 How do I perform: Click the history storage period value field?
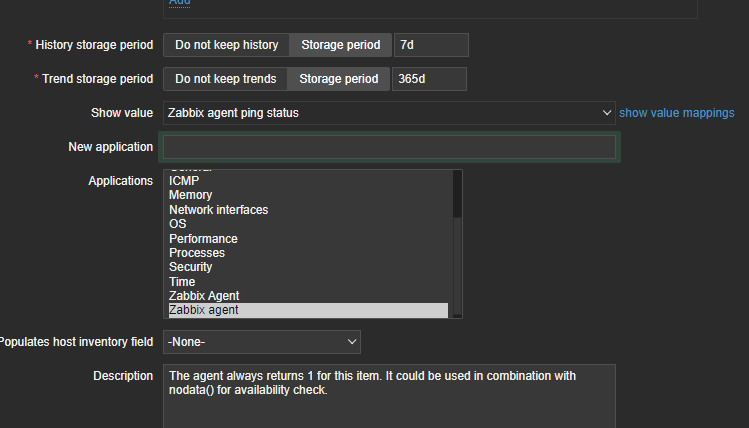430,45
